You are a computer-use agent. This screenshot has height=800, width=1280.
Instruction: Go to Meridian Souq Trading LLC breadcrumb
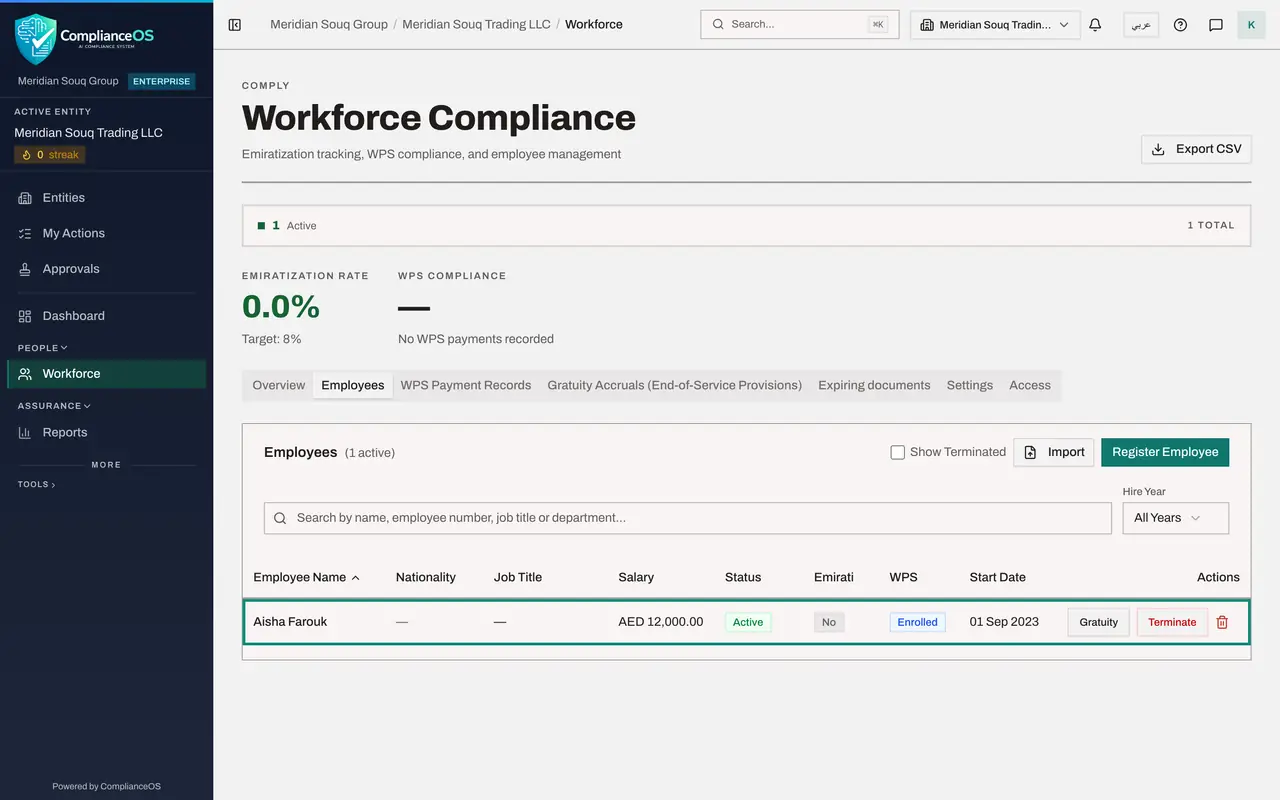click(476, 24)
